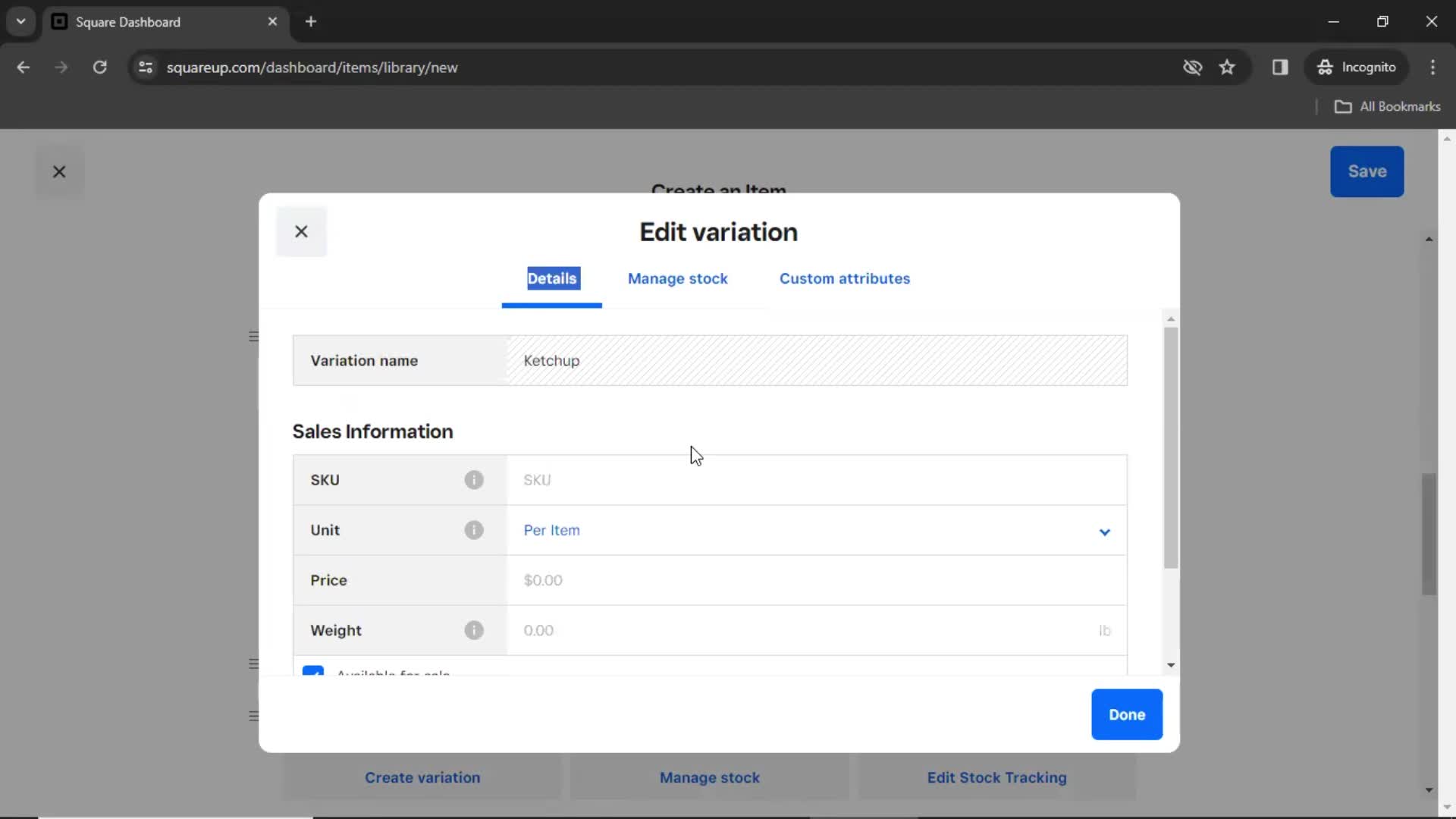This screenshot has height=819, width=1456.
Task: Close the Square Dashboard tab
Action: point(272,21)
